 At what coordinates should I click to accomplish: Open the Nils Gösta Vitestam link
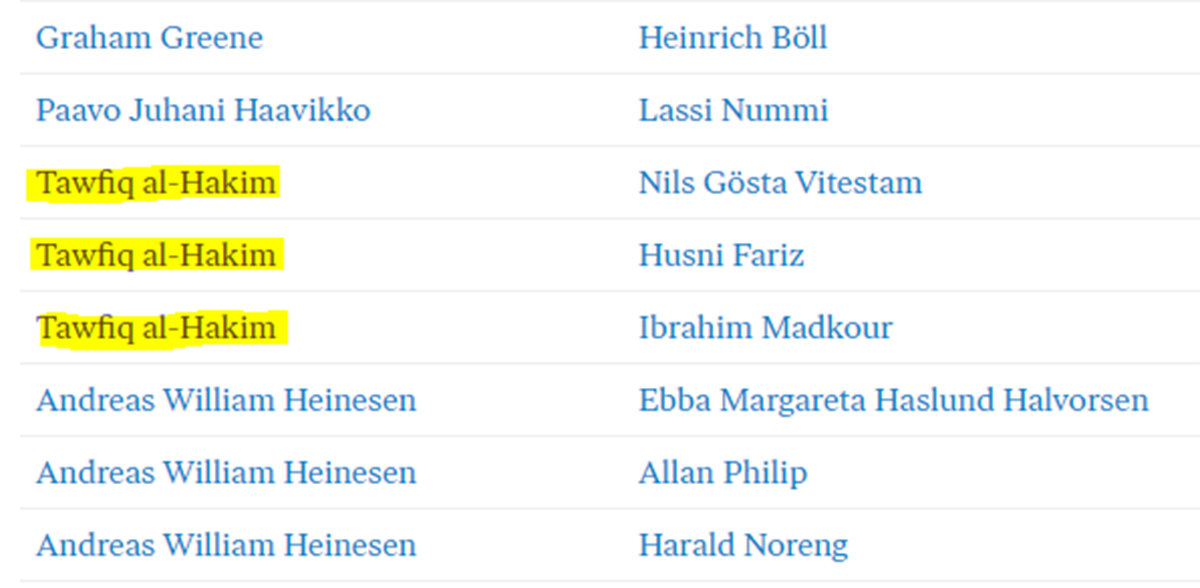click(x=780, y=183)
